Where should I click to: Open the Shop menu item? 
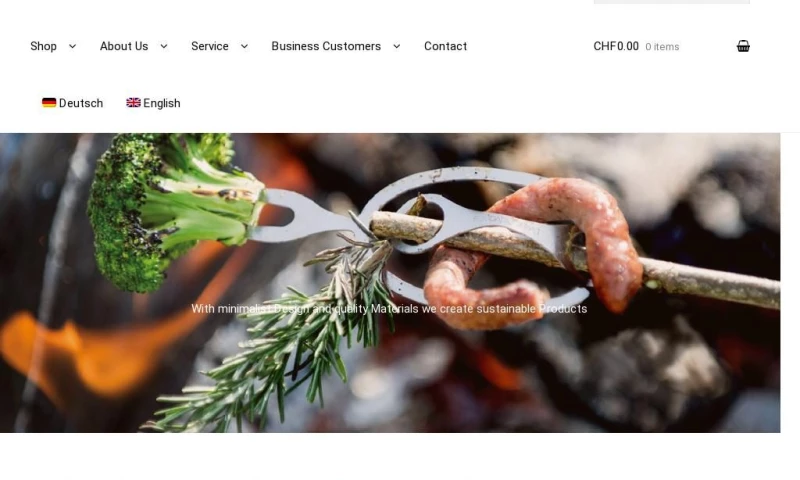pos(43,46)
